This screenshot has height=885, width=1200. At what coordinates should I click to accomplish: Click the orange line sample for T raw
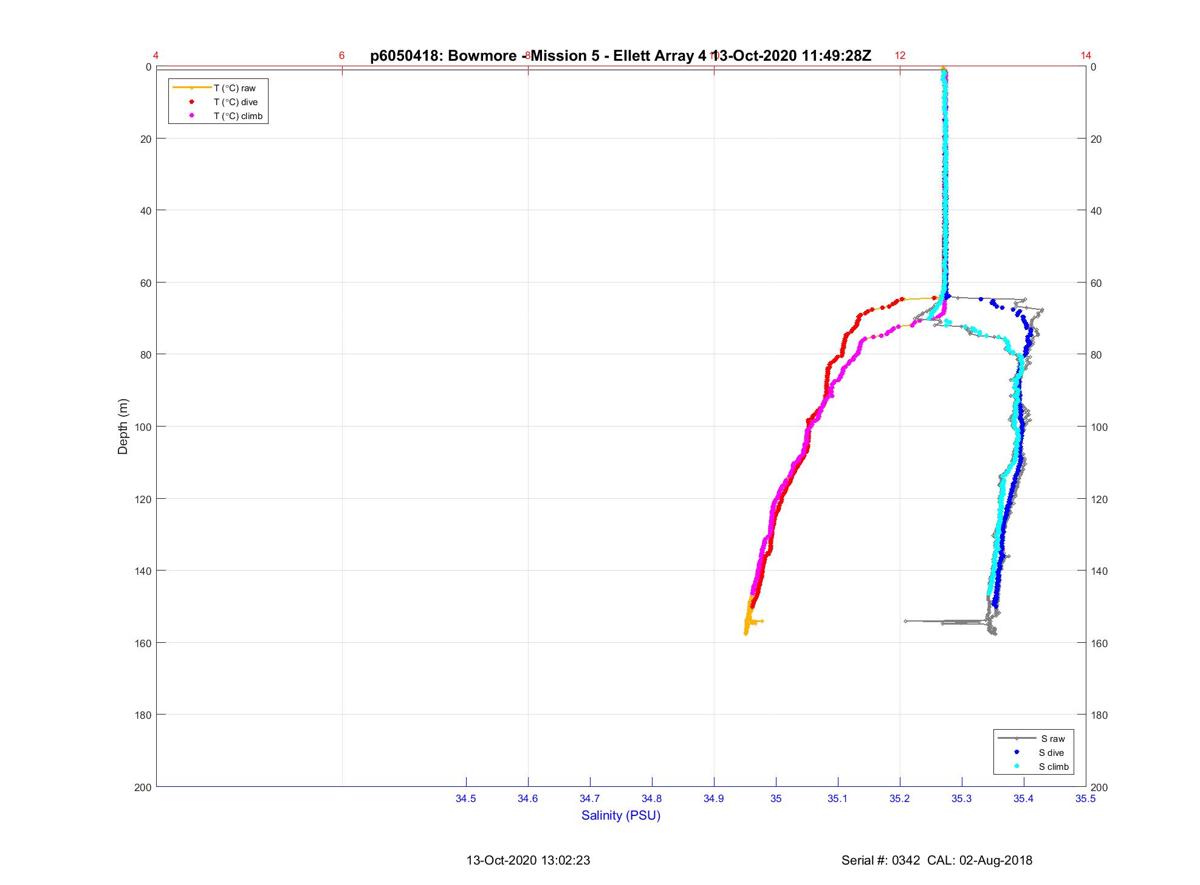click(191, 88)
